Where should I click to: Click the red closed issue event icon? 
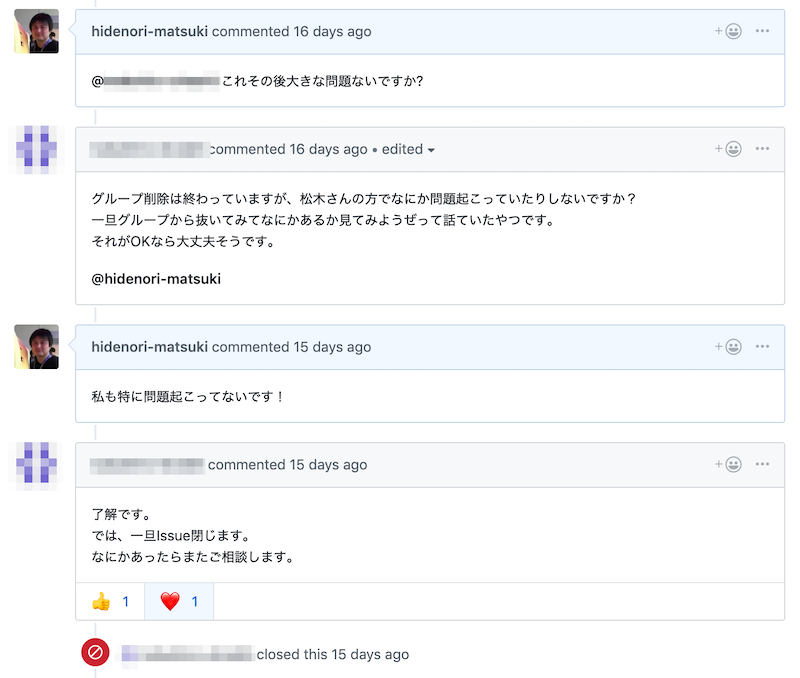pos(95,652)
